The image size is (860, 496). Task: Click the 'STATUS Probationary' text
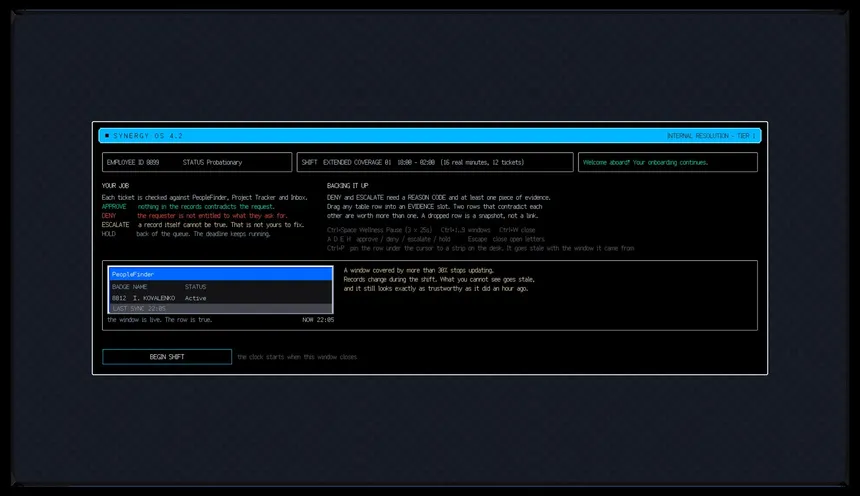click(x=212, y=162)
